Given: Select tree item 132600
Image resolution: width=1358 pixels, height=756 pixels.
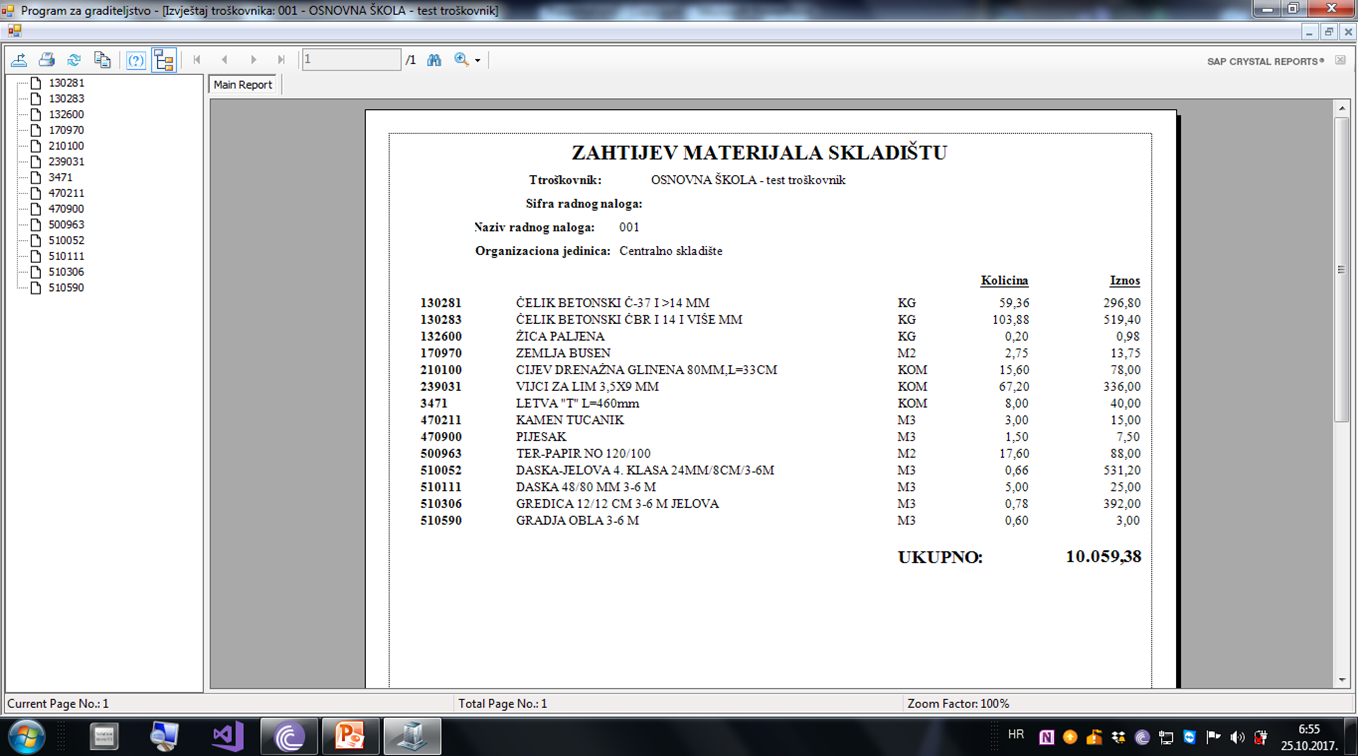Looking at the screenshot, I should (66, 114).
